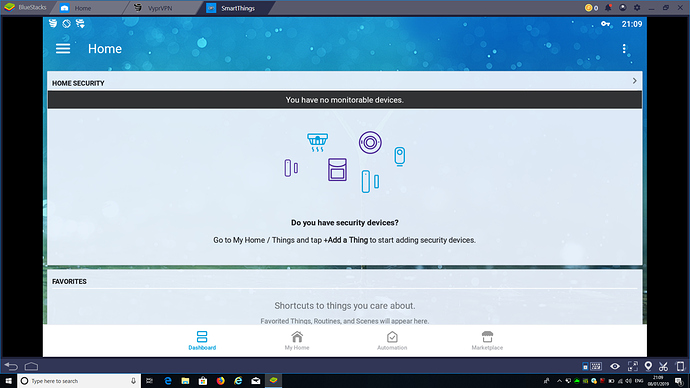Click 'Do you have security devices?' text
Viewport: 690px width, 388px height.
coord(345,223)
